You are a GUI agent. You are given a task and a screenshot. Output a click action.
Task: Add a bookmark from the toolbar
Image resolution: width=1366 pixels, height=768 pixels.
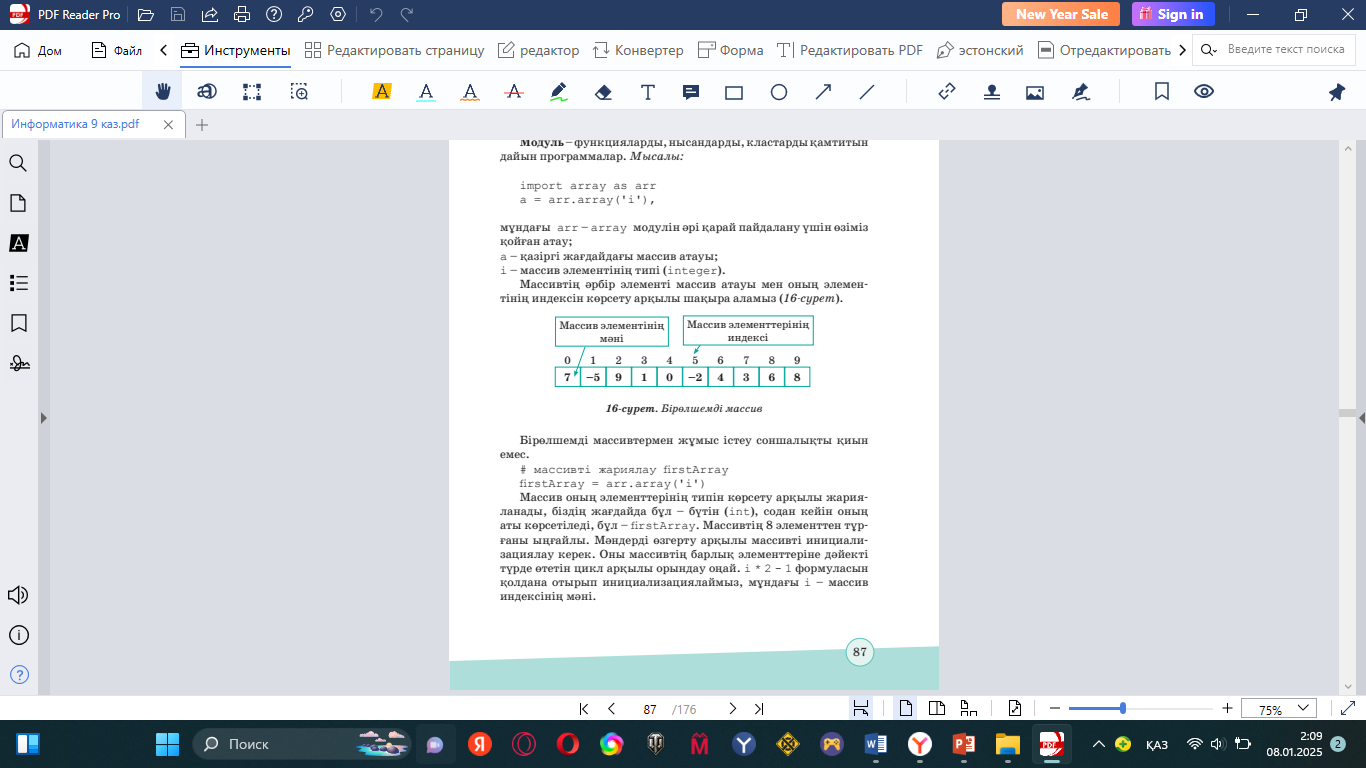[1162, 92]
